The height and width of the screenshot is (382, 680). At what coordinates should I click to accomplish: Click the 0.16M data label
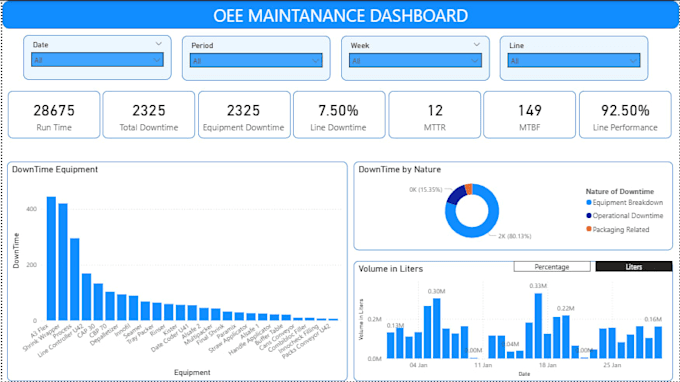pos(653,319)
